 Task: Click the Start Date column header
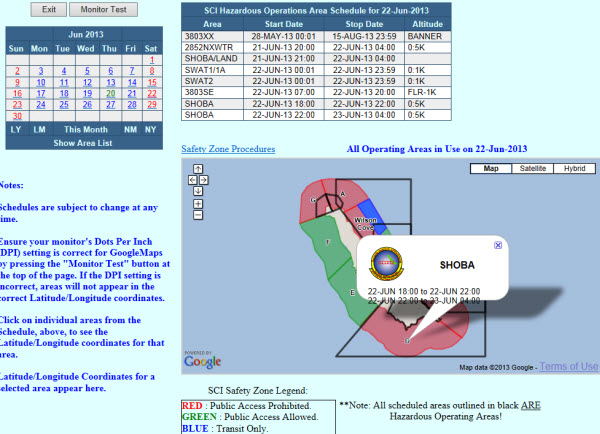[284, 24]
